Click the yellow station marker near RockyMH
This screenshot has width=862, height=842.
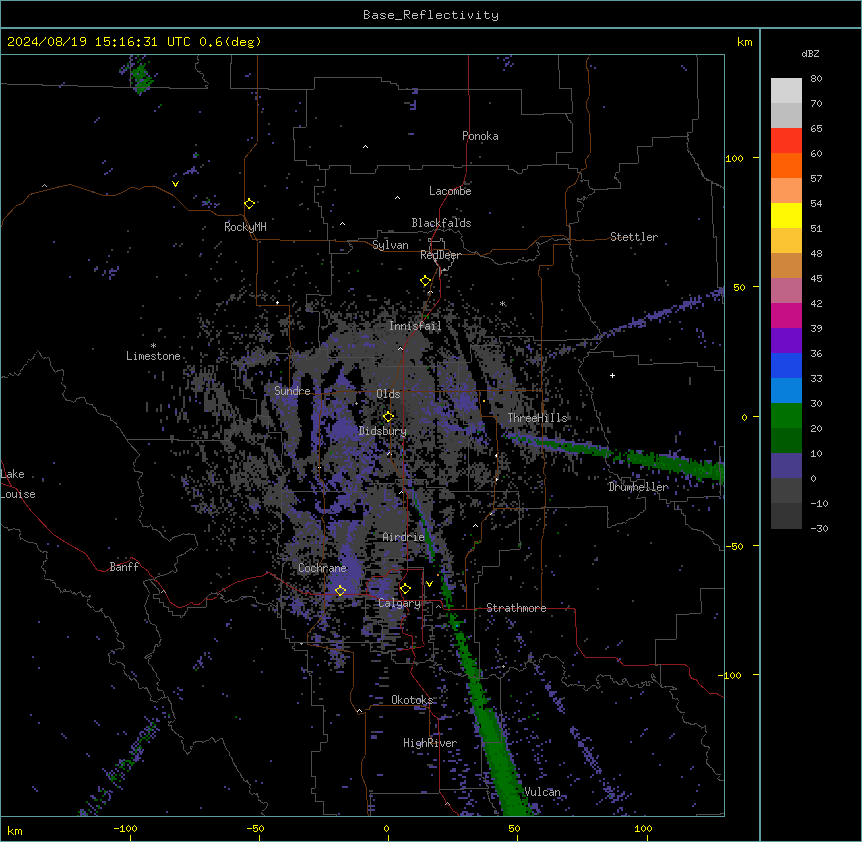(249, 204)
